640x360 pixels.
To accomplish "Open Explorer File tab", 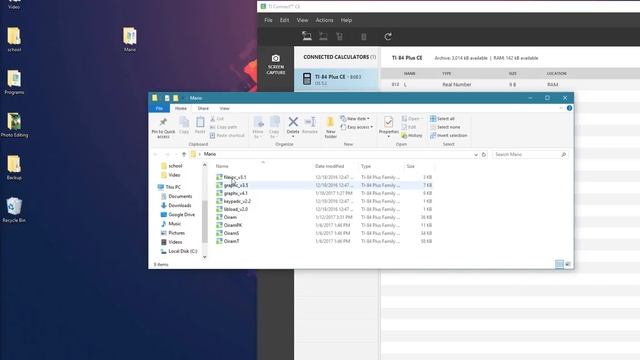I will 159,108.
